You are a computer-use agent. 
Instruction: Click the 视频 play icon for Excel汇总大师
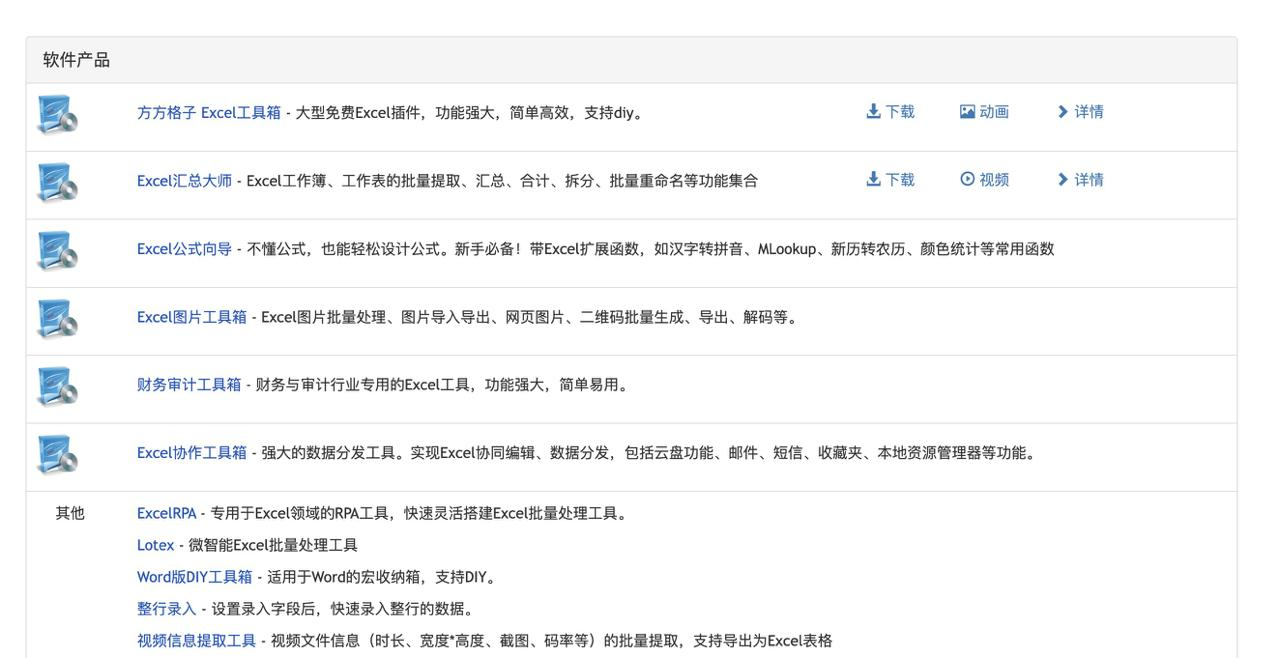pyautogui.click(x=965, y=180)
